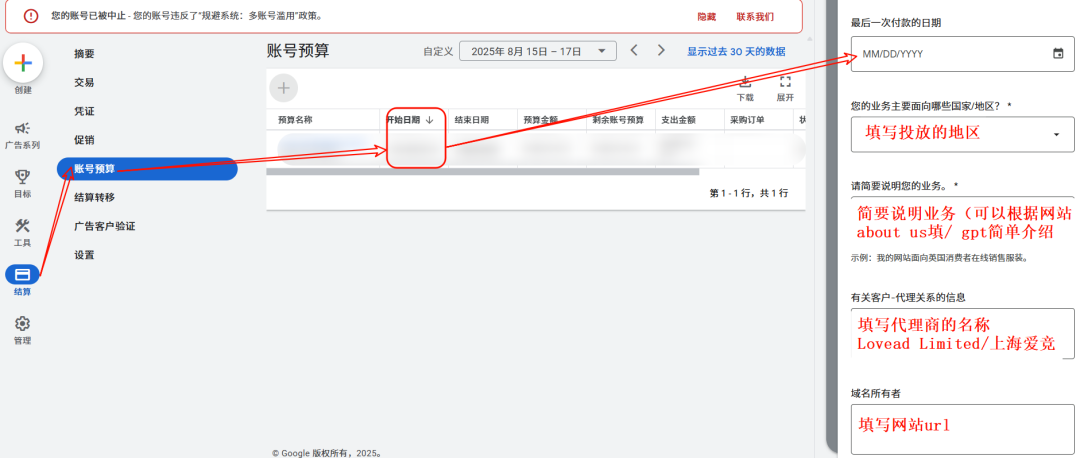Image resolution: width=1080 pixels, height=458 pixels.
Task: Click the download icon above the table
Action: 745,82
